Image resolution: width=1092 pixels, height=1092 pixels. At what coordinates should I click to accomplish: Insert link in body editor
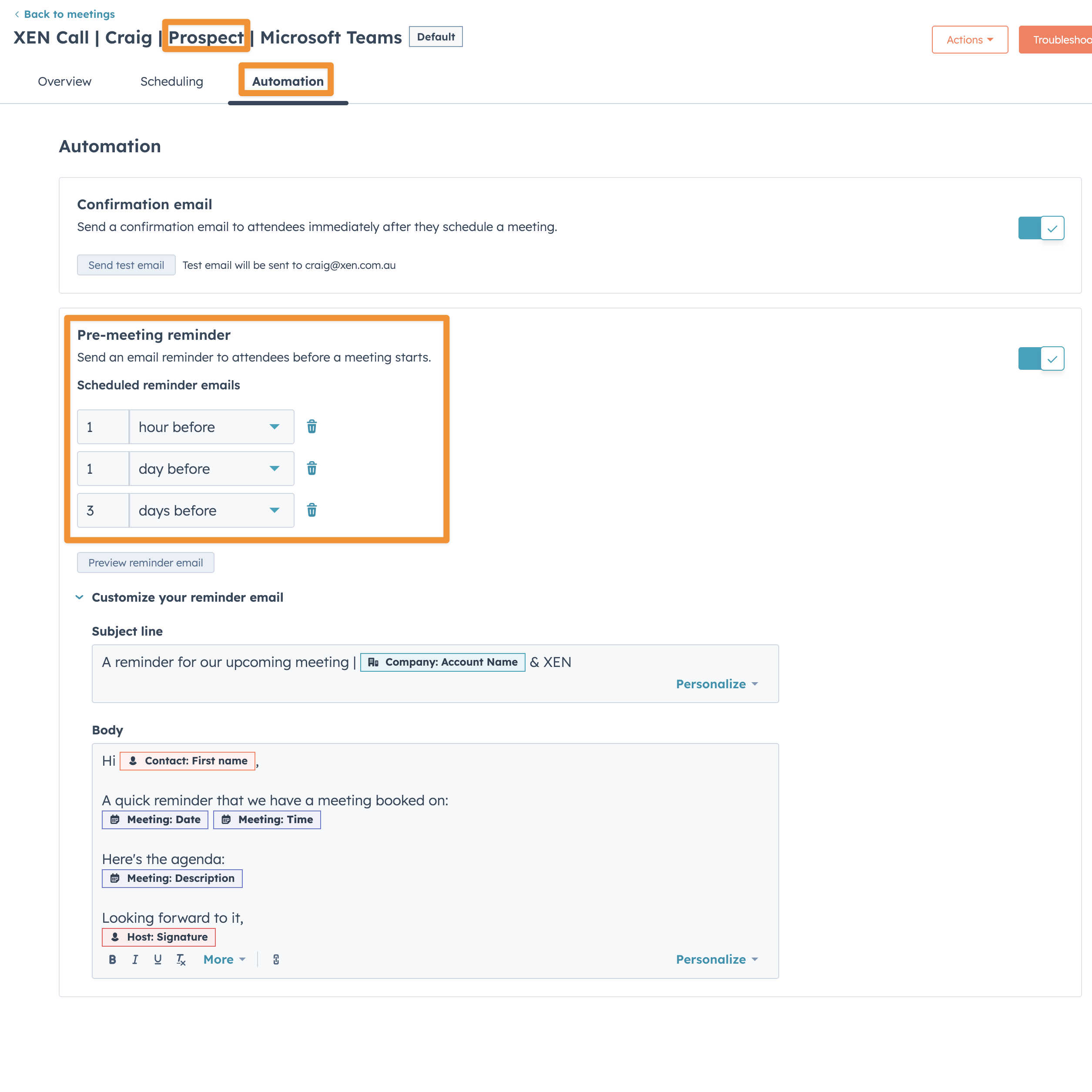point(276,959)
